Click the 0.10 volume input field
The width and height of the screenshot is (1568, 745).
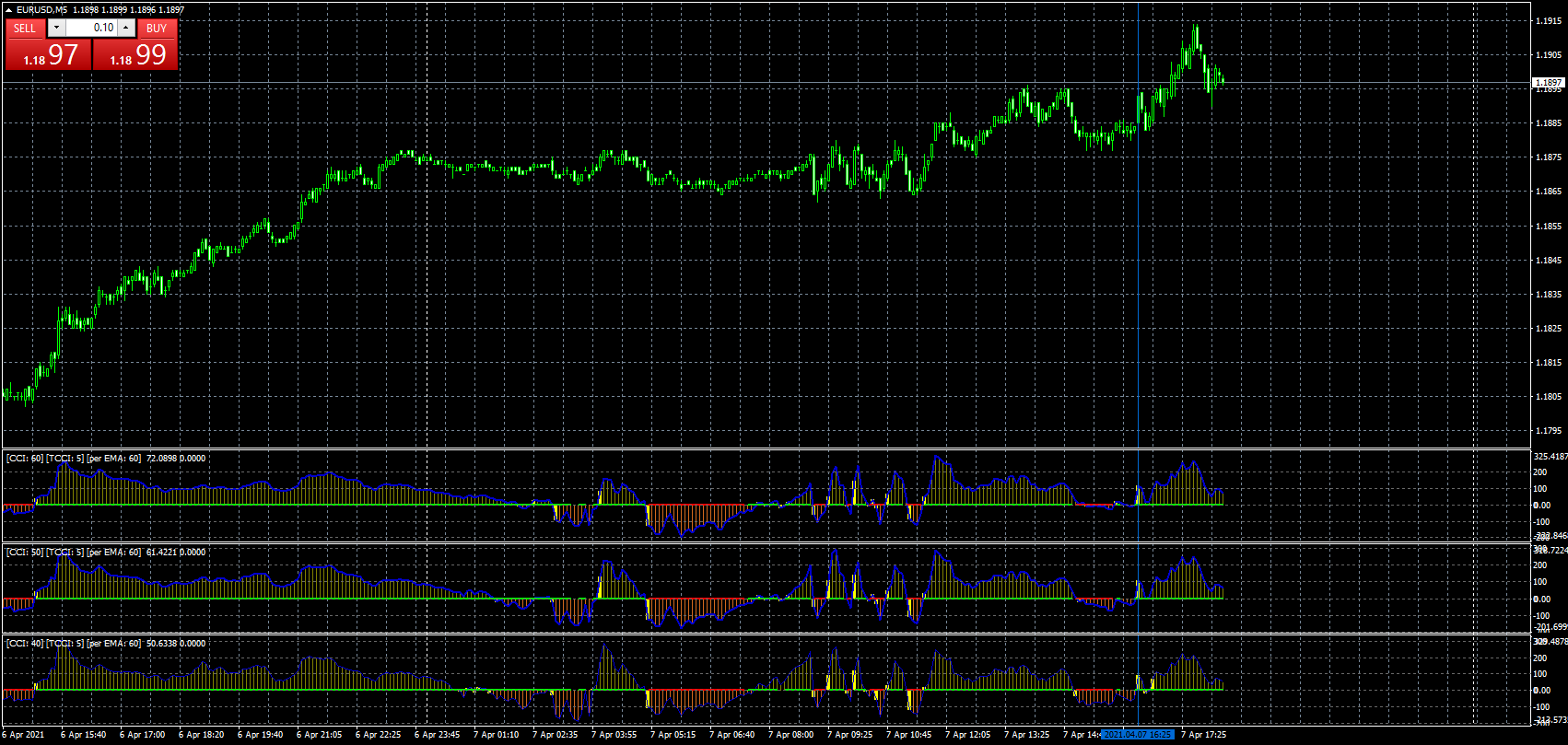point(91,28)
